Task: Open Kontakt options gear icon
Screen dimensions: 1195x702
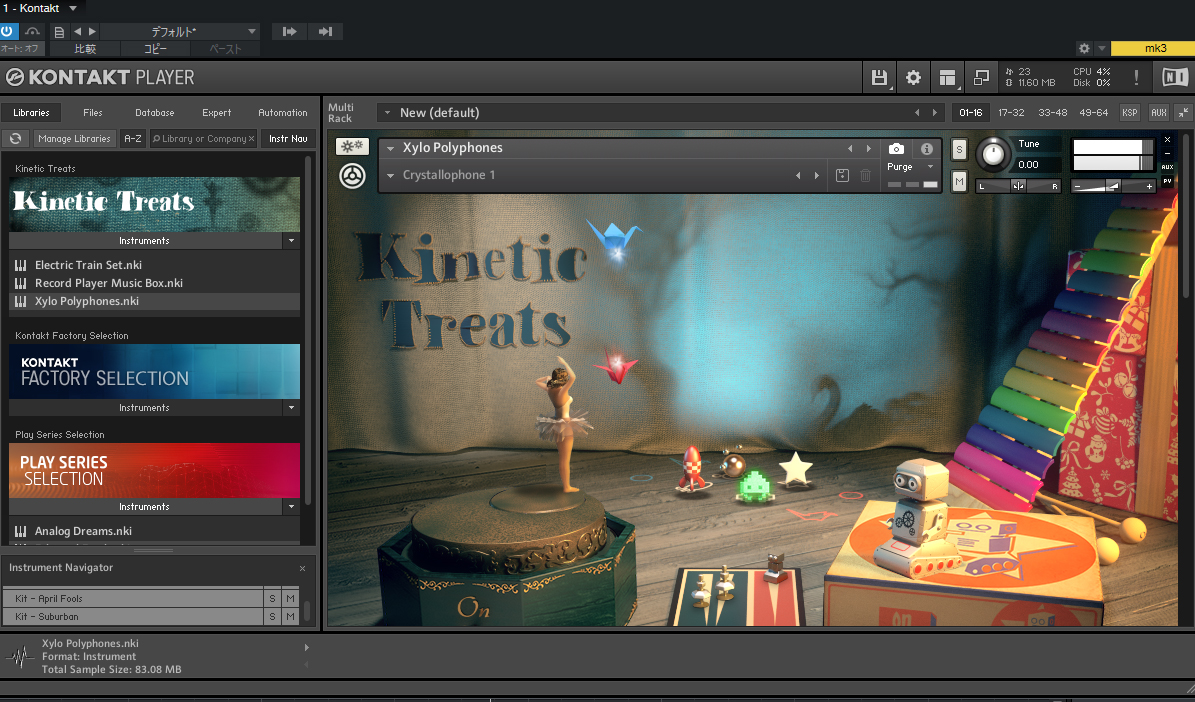Action: point(913,77)
